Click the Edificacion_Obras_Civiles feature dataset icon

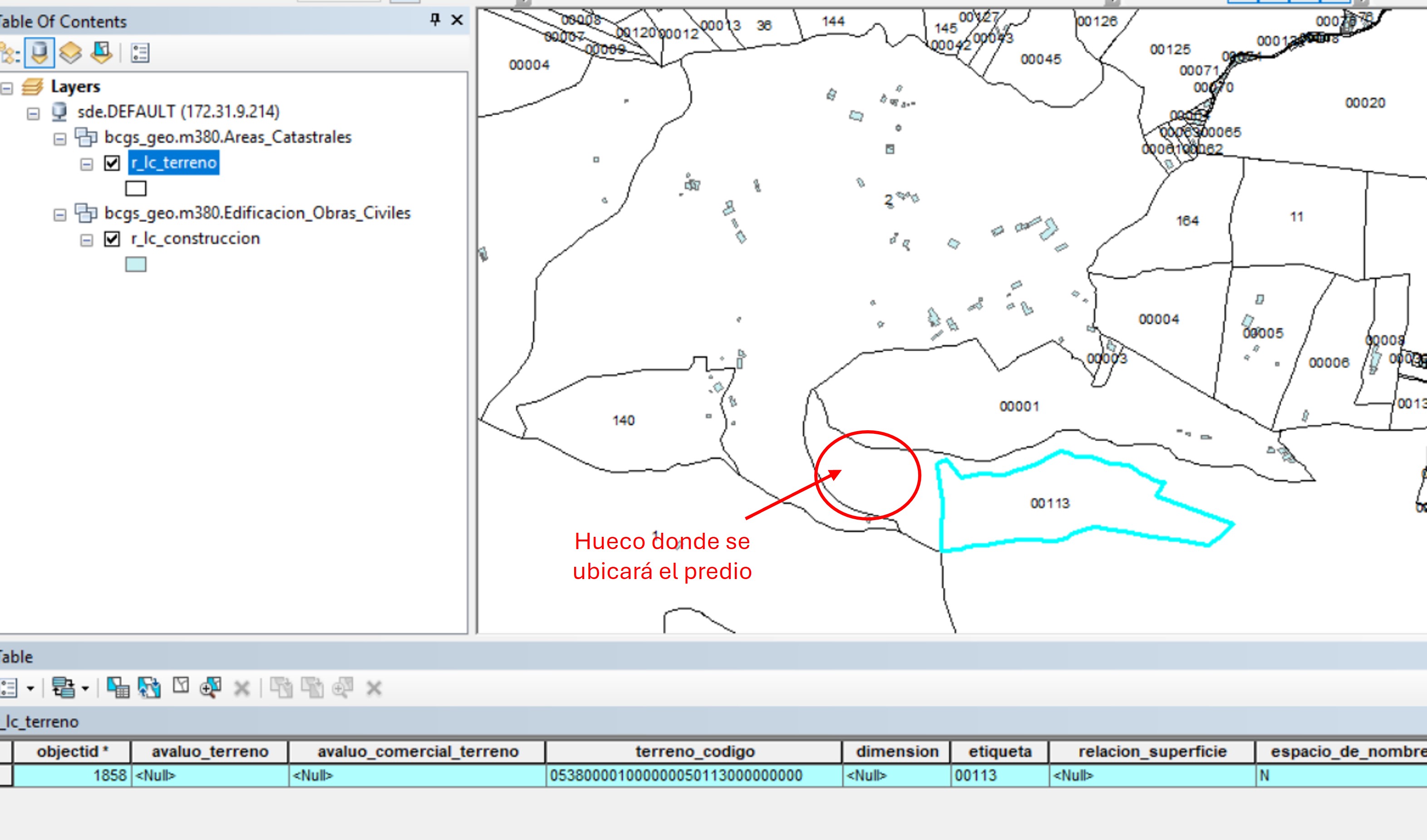tap(86, 213)
